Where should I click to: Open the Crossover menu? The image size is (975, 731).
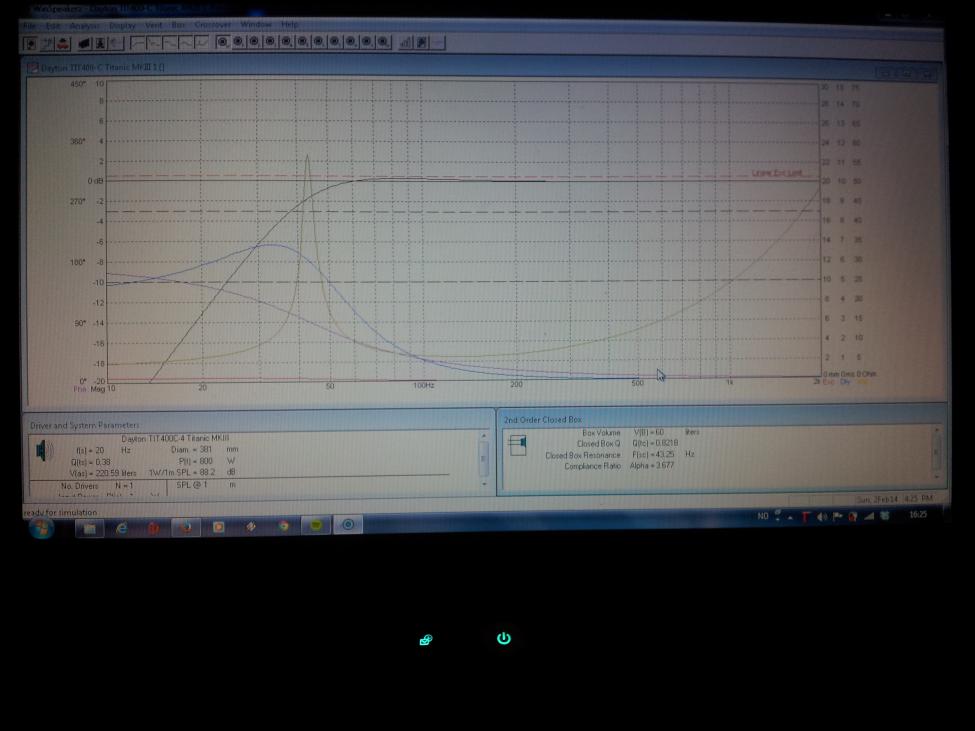(x=213, y=24)
